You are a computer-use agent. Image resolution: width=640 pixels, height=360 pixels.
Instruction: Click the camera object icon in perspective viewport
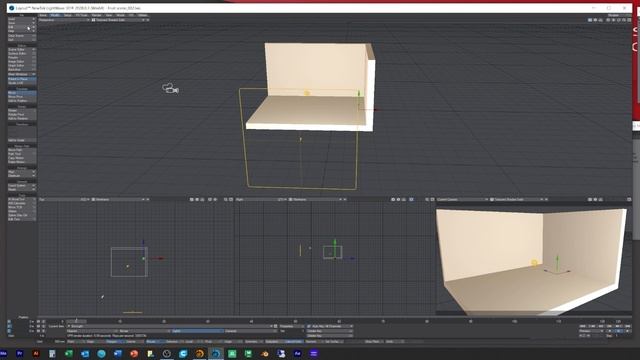point(170,88)
